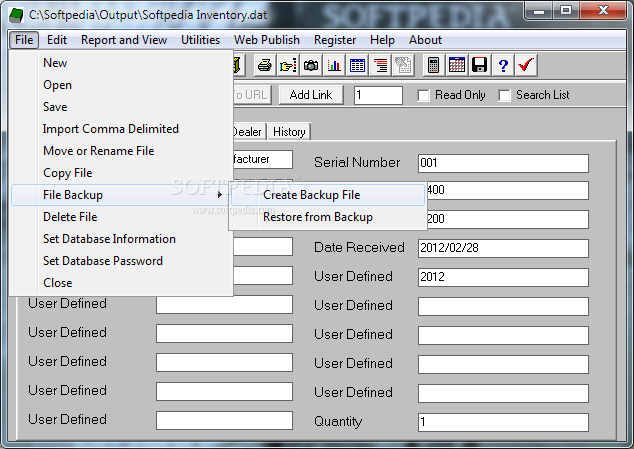Click the User Defined field containing 2012
The image size is (634, 449).
pyautogui.click(x=503, y=277)
